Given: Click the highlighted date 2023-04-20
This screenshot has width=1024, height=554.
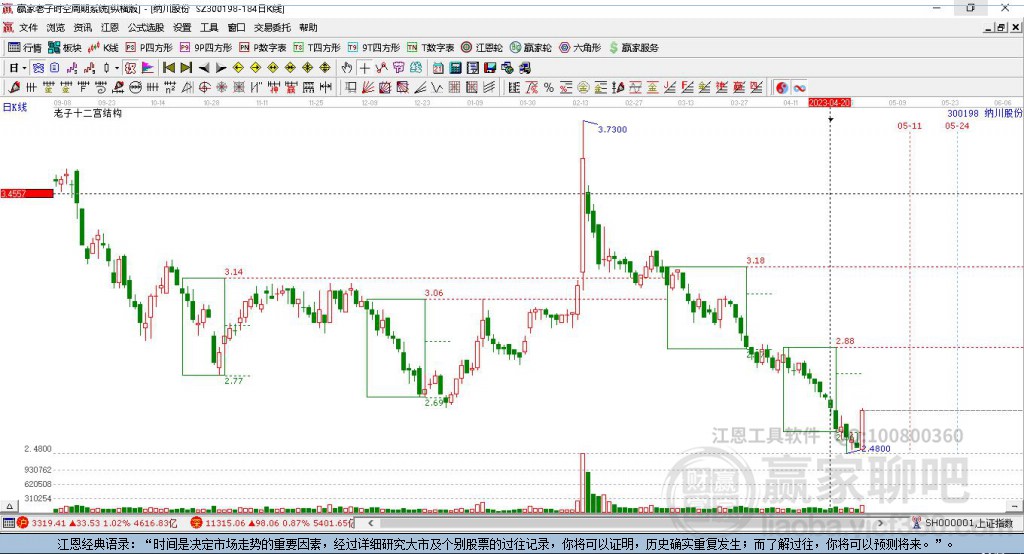Looking at the screenshot, I should point(829,103).
